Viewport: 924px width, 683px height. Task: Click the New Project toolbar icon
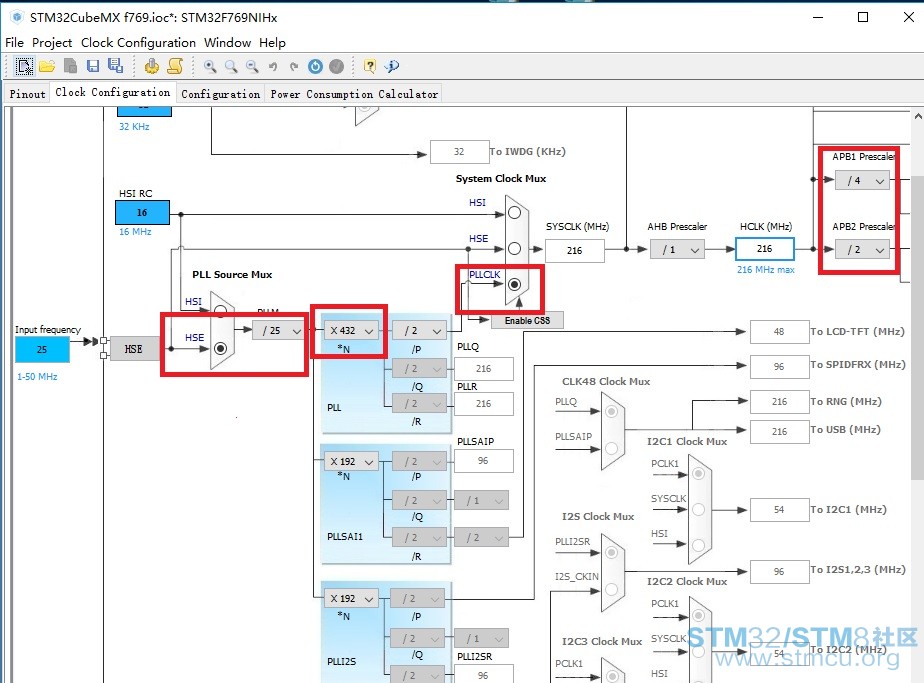(x=24, y=66)
